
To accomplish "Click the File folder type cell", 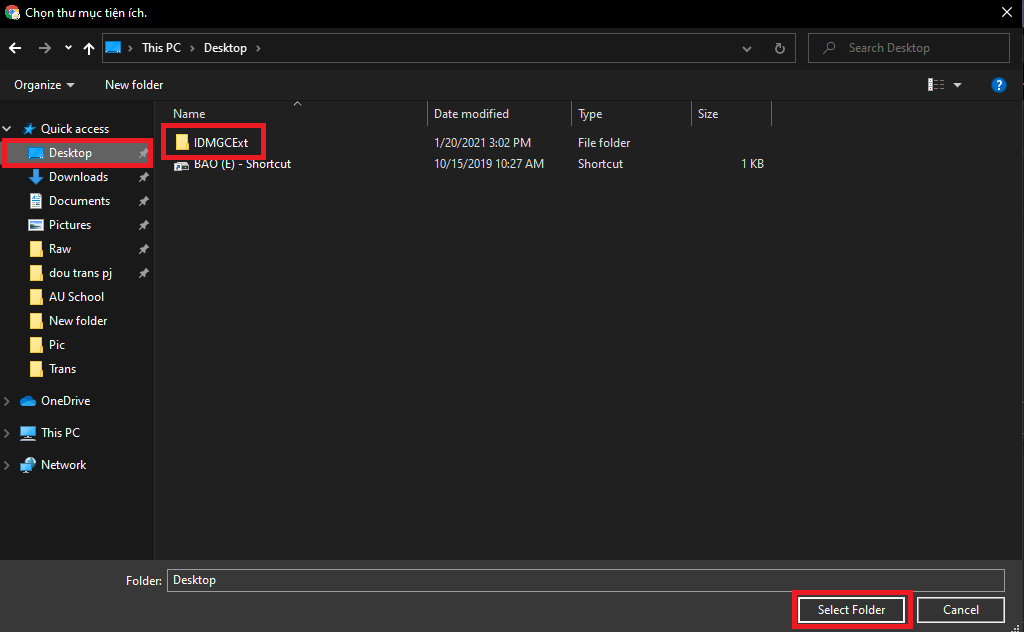I will pos(604,142).
